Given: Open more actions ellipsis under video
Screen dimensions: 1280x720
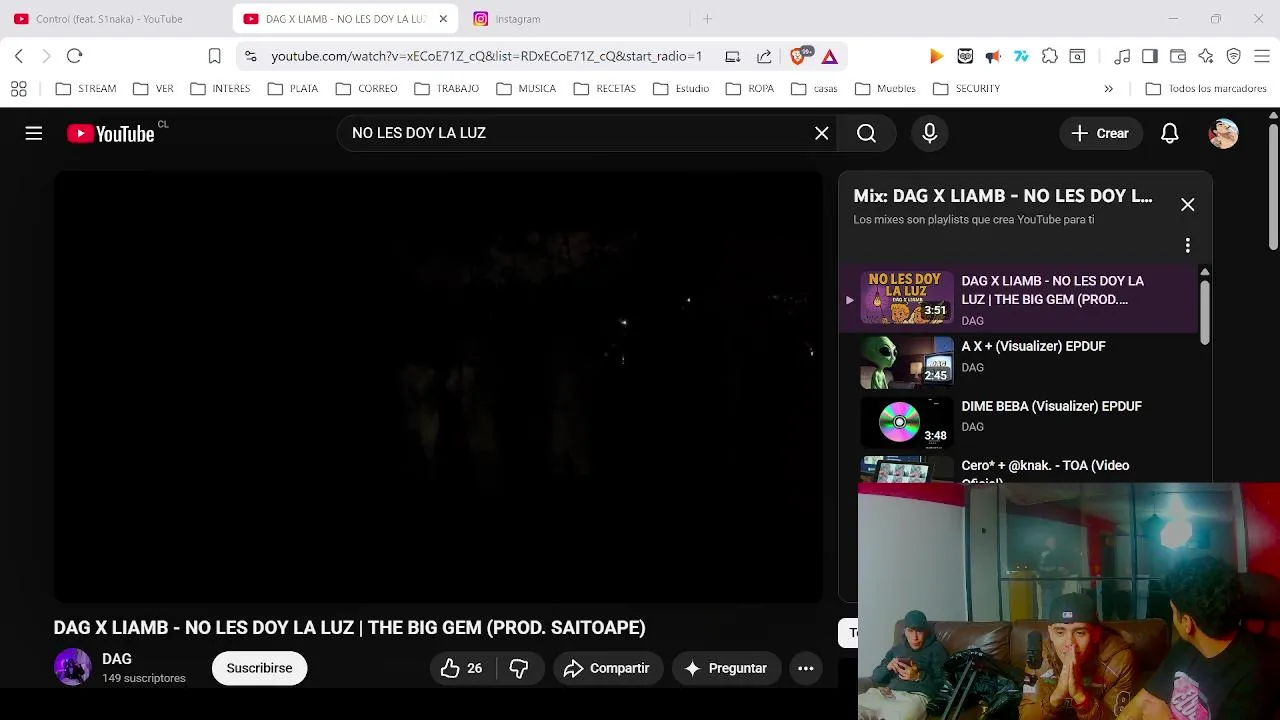Looking at the screenshot, I should pyautogui.click(x=806, y=668).
